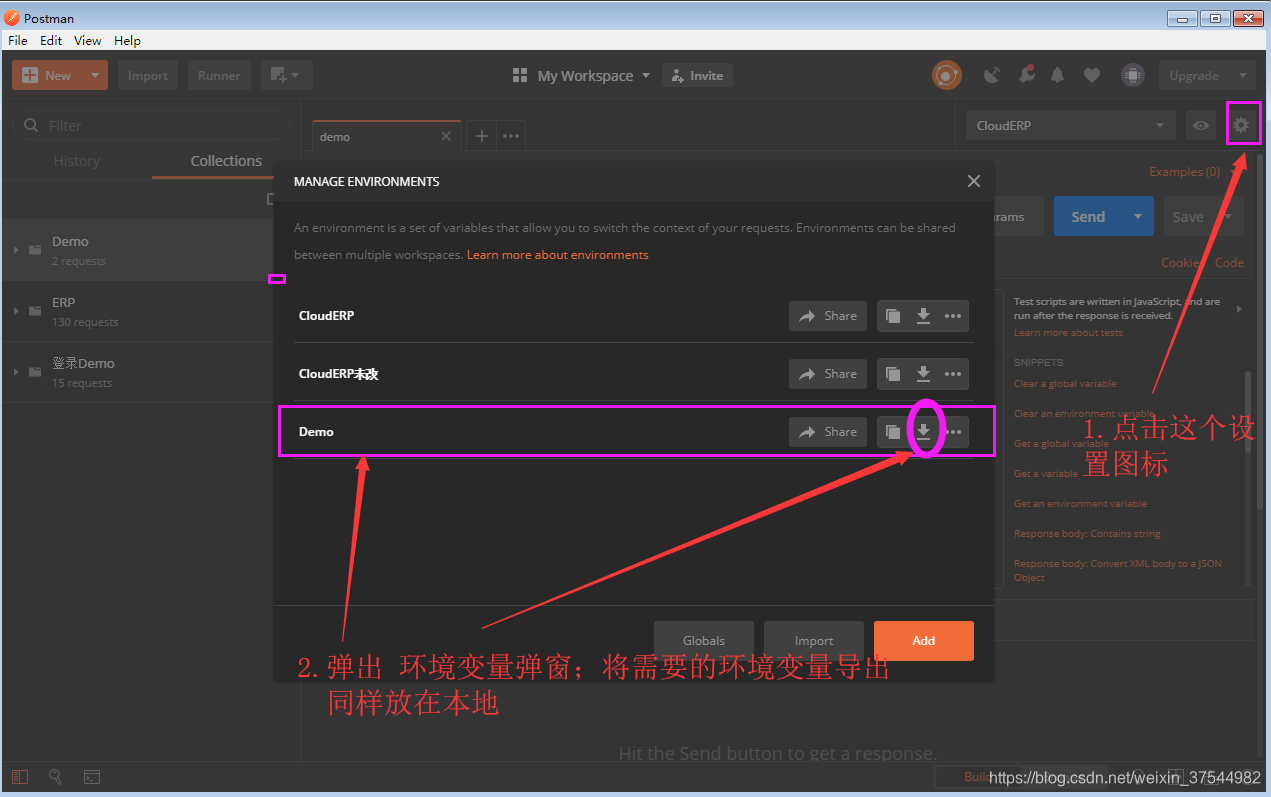Viewport: 1271px width, 797px height.
Task: Open settings wrench icon in header
Action: coord(1026,75)
